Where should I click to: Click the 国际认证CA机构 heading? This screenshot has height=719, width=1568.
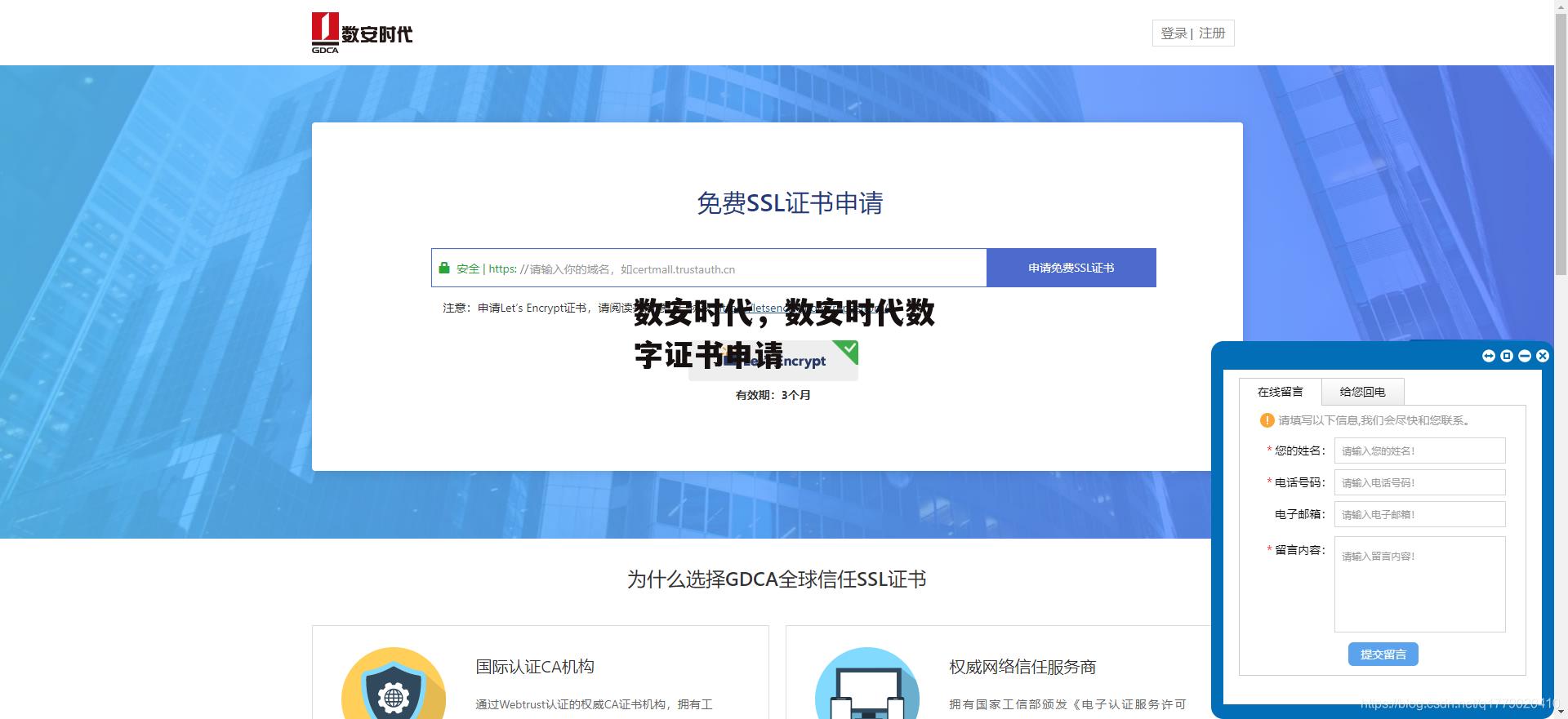[535, 667]
